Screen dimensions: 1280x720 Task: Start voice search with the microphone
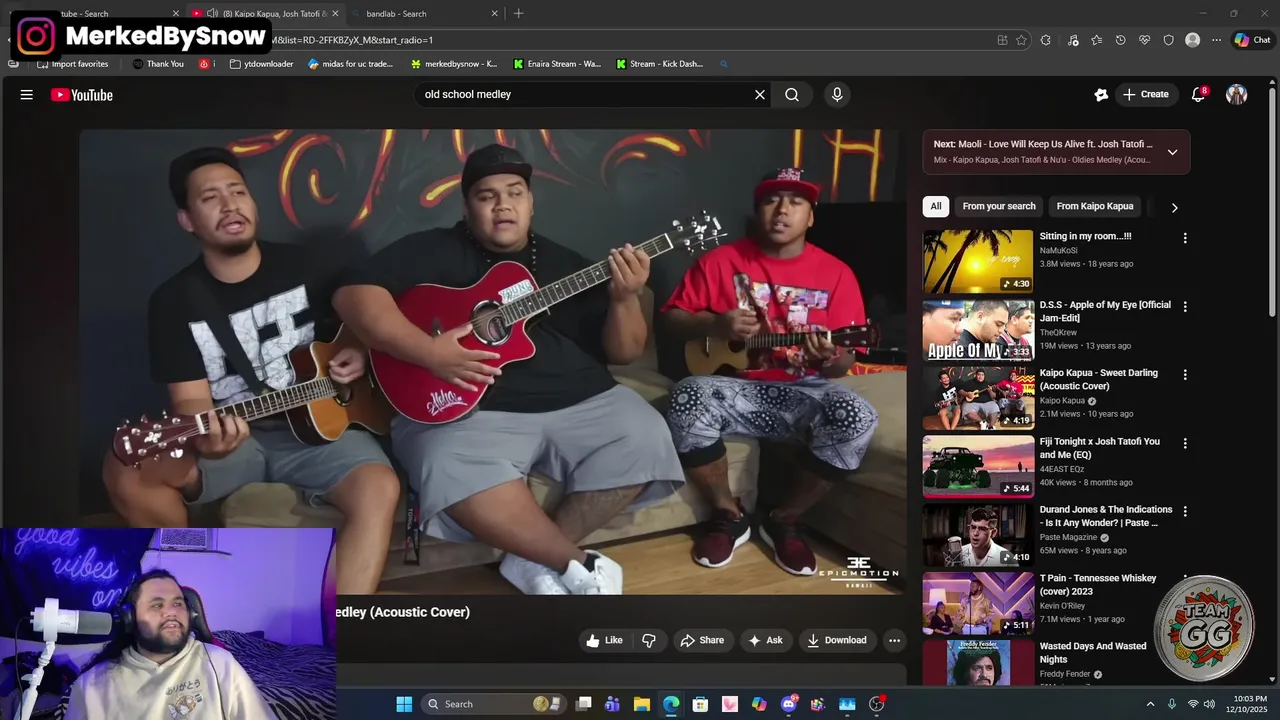[x=837, y=95]
